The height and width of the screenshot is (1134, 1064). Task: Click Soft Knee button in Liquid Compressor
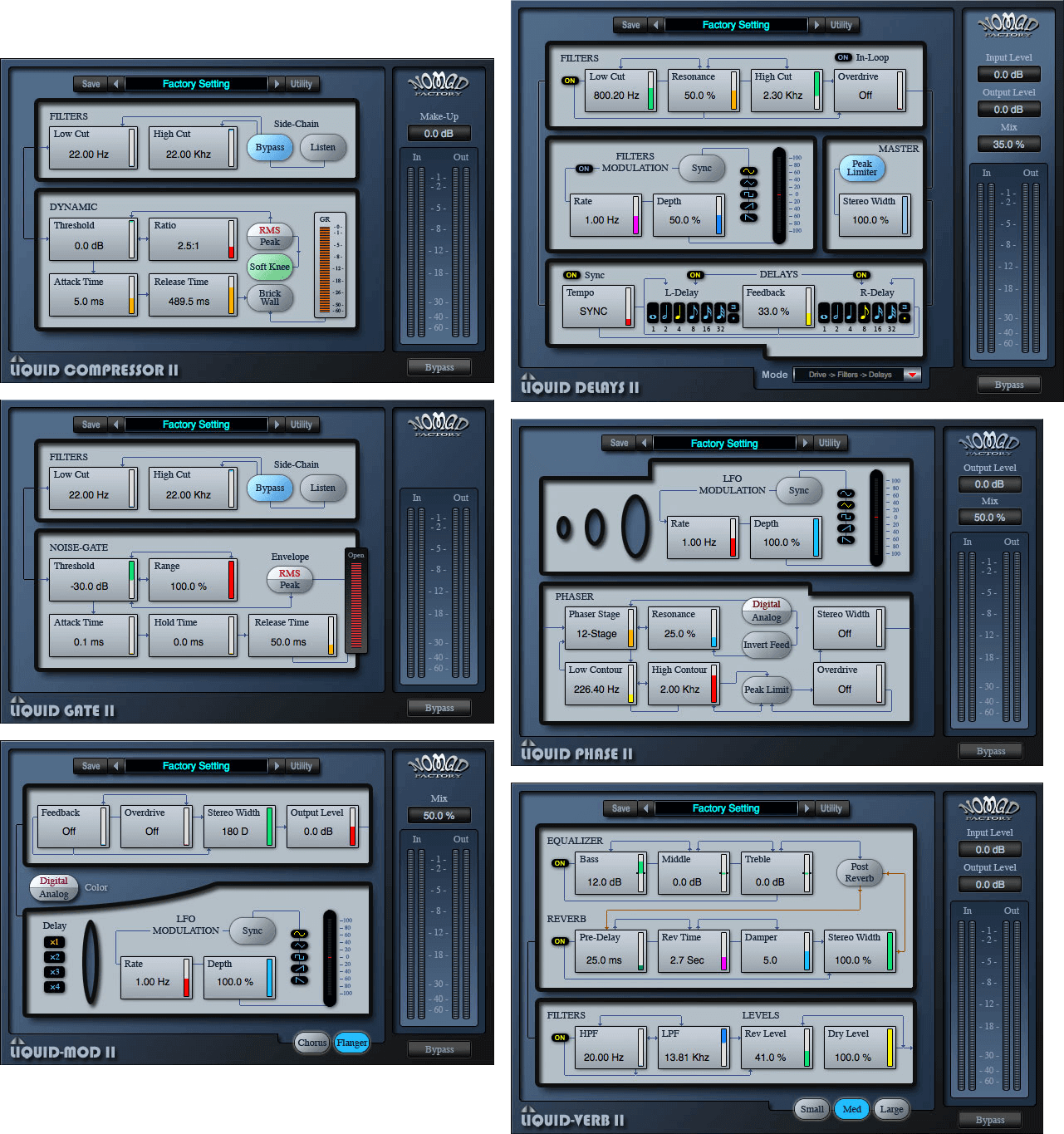click(x=270, y=267)
